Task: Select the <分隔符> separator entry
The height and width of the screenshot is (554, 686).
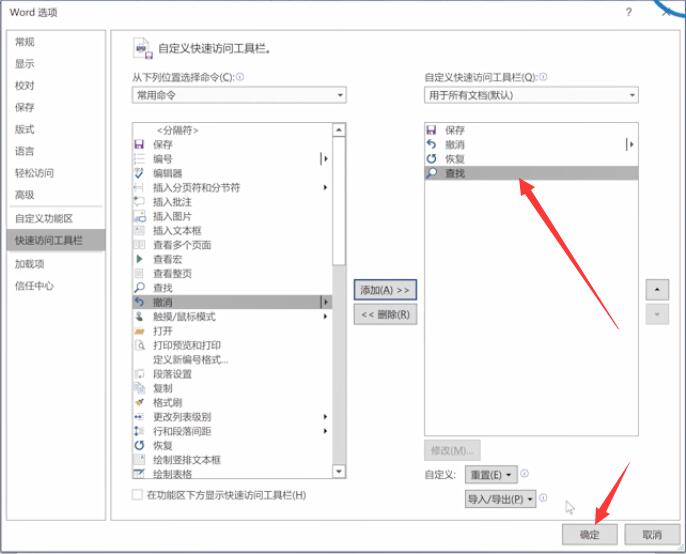Action: pos(178,130)
